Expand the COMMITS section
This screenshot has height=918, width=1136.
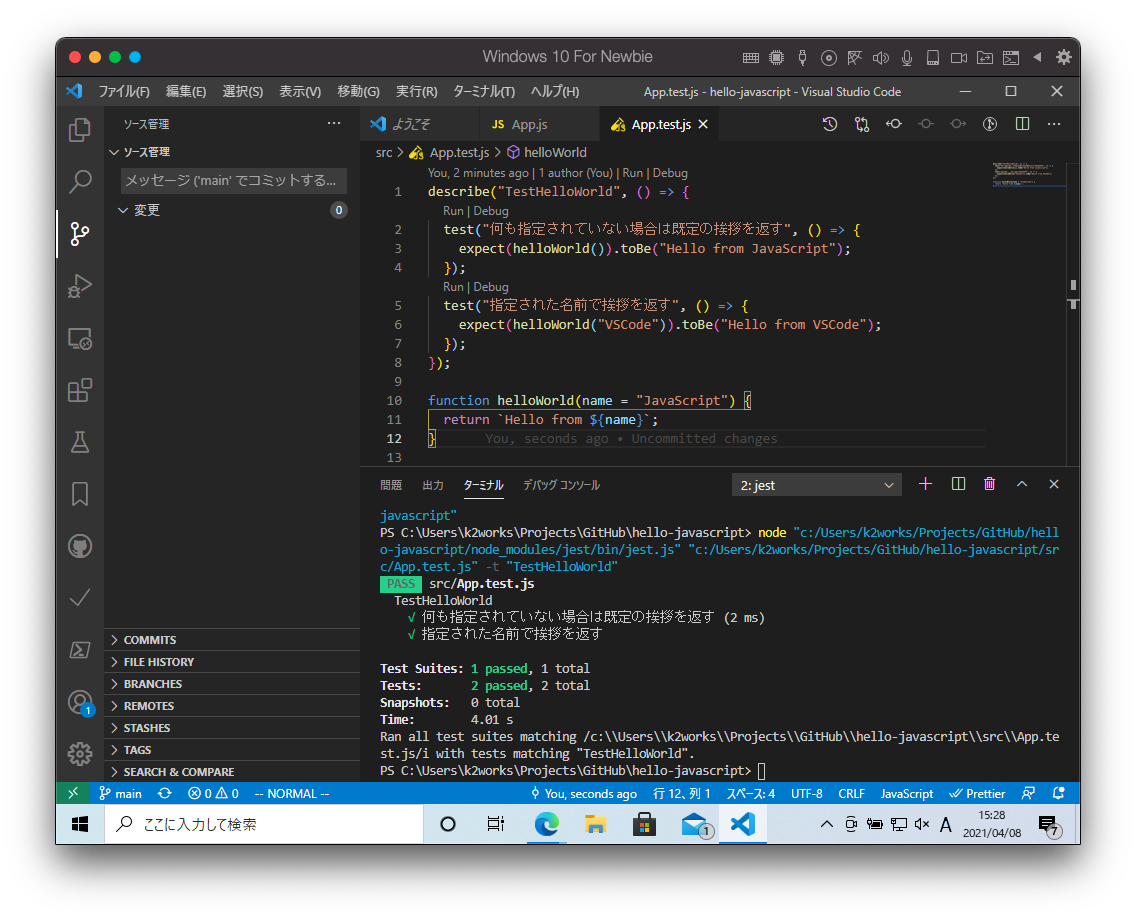[150, 640]
